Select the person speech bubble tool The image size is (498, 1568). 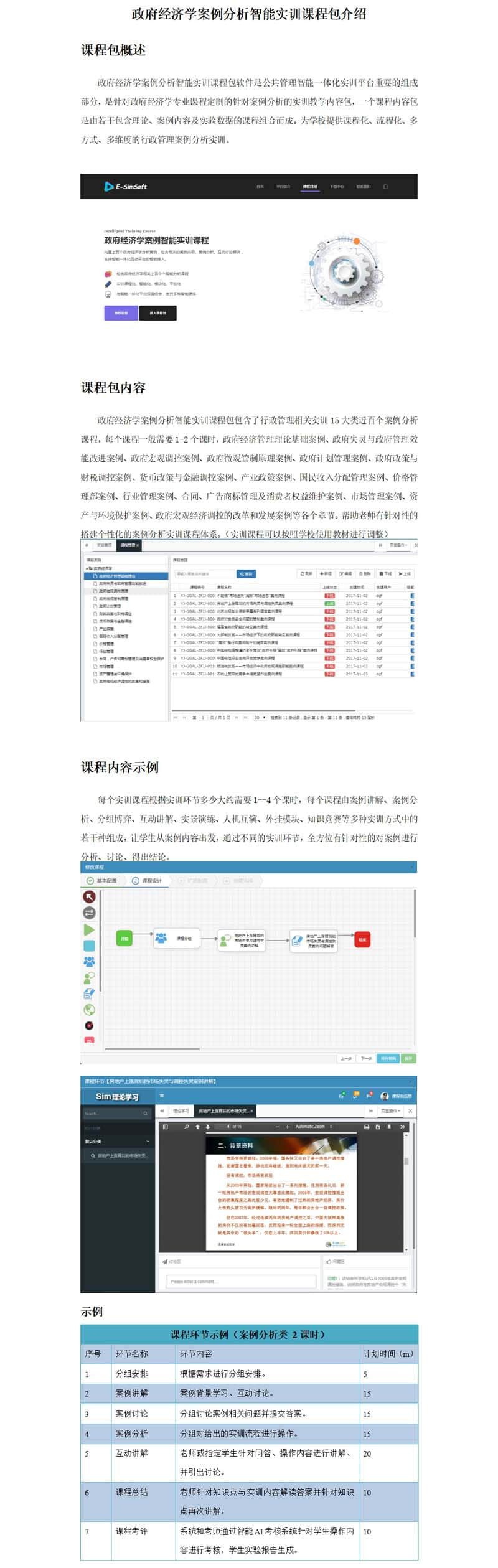click(89, 977)
